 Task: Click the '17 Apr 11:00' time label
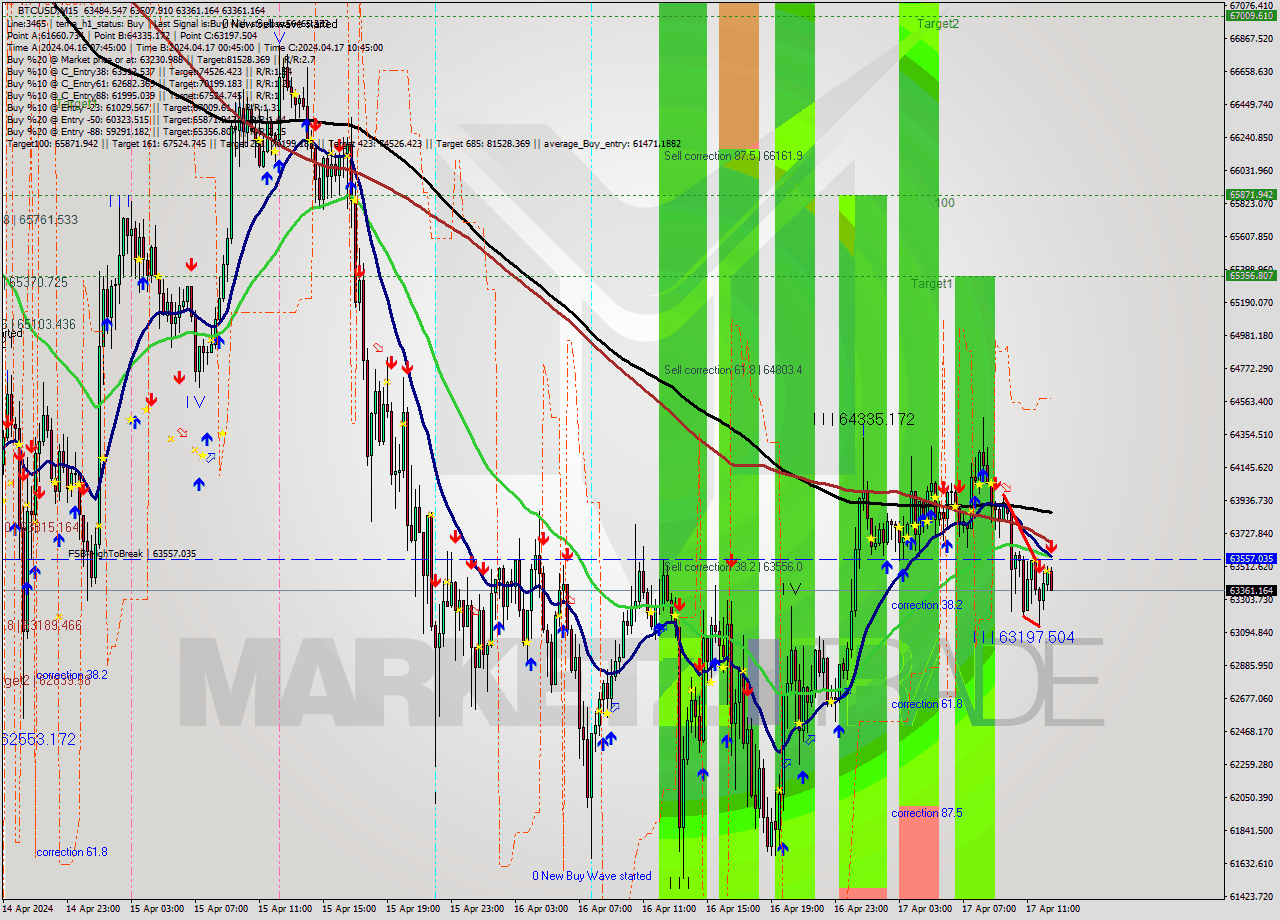(1054, 909)
